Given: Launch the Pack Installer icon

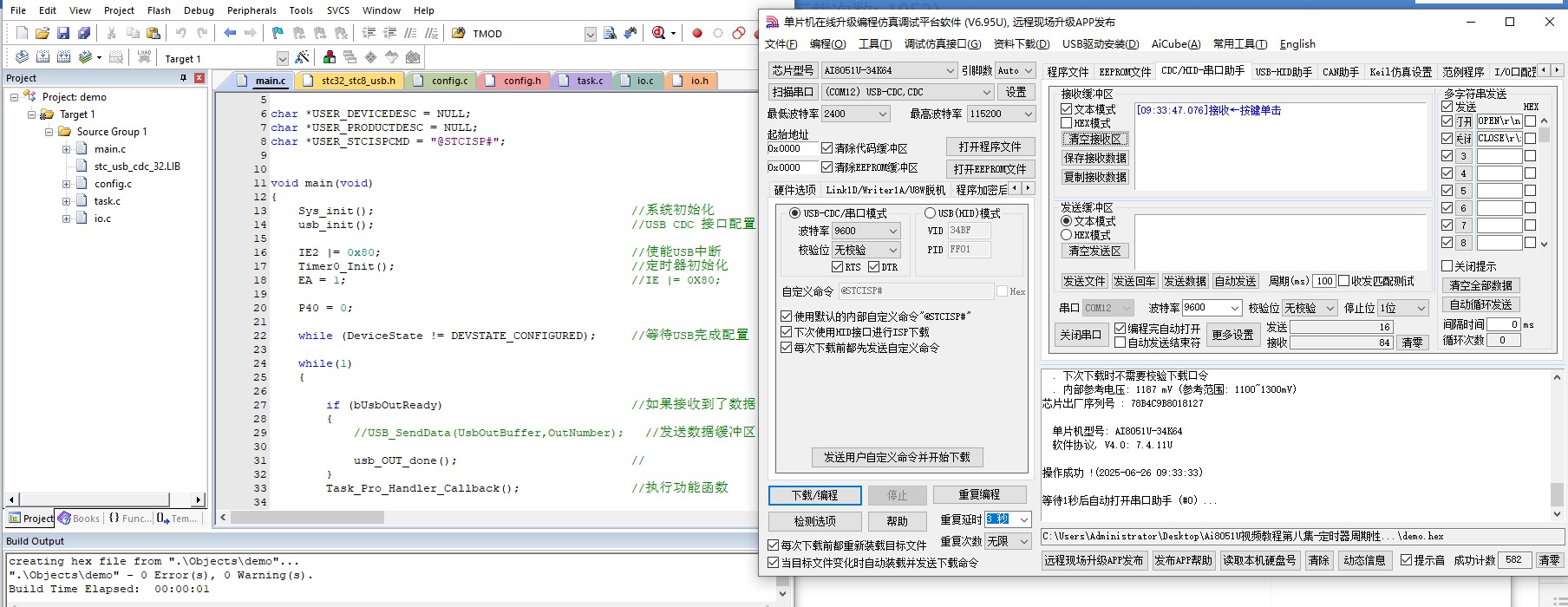Looking at the screenshot, I should [x=413, y=57].
